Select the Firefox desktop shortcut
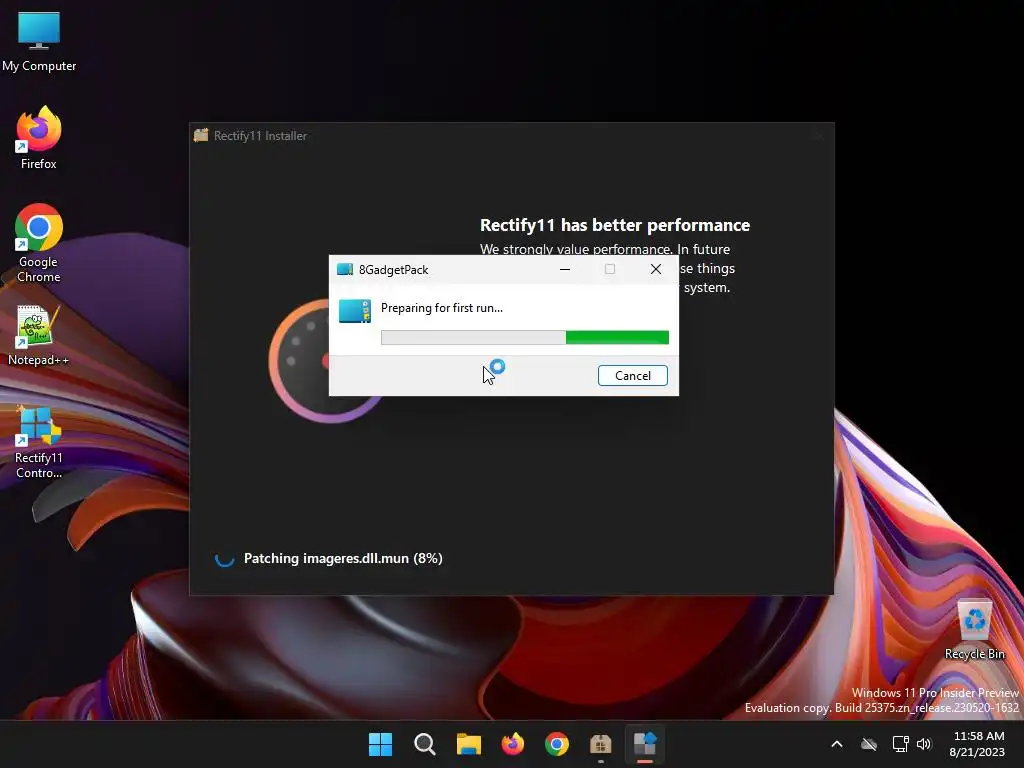1024x768 pixels. [39, 138]
